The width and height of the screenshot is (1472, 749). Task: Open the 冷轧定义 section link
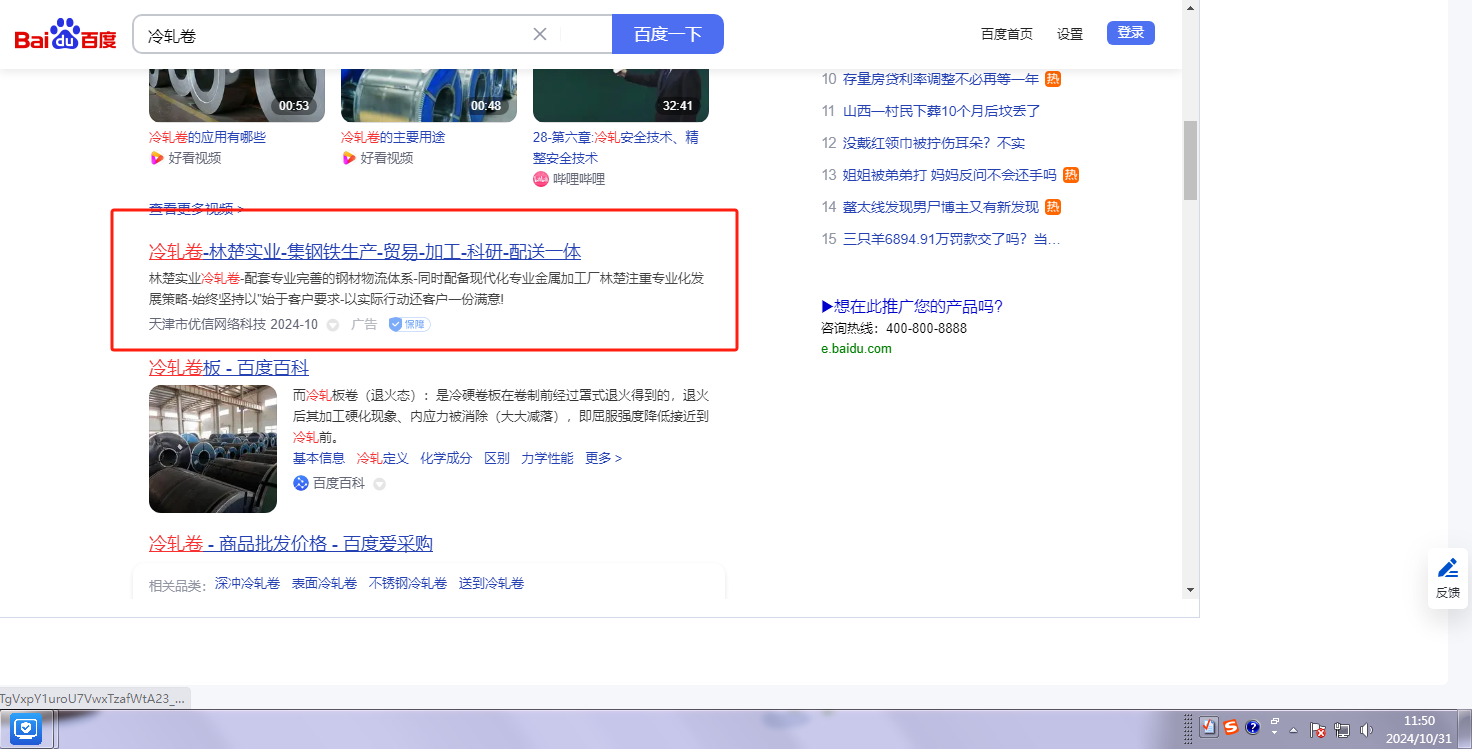[x=383, y=458]
